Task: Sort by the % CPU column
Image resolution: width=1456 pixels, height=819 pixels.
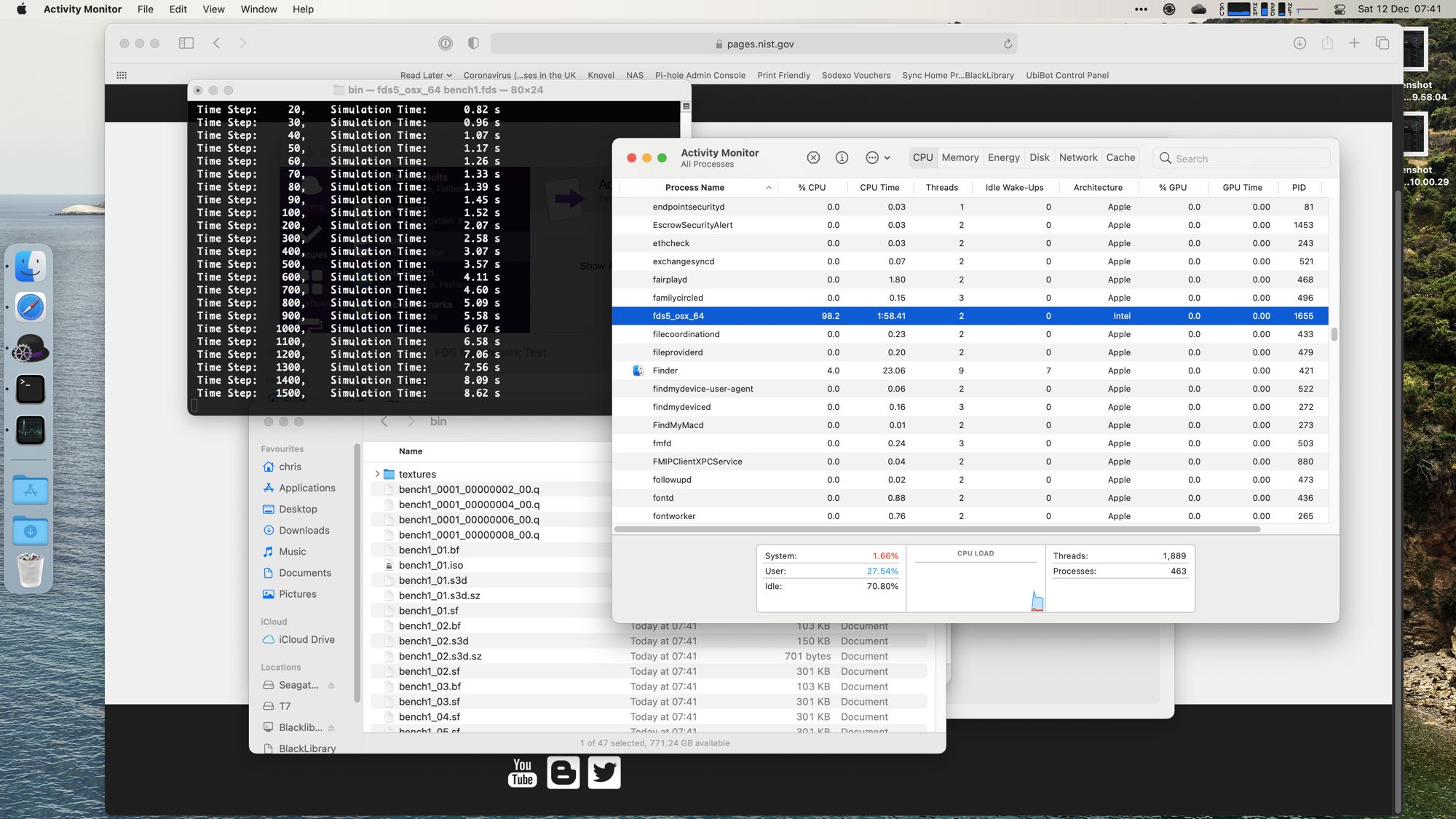Action: tap(811, 187)
